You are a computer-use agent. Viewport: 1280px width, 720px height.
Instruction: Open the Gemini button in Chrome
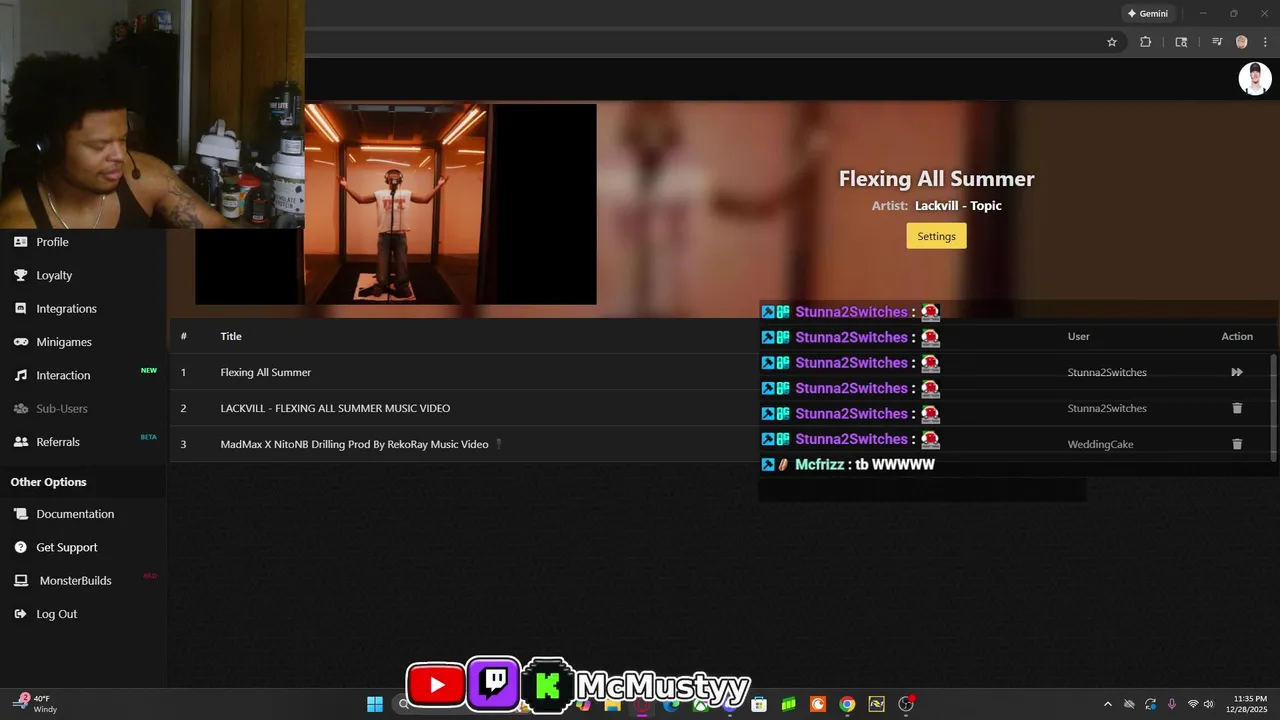[1148, 14]
